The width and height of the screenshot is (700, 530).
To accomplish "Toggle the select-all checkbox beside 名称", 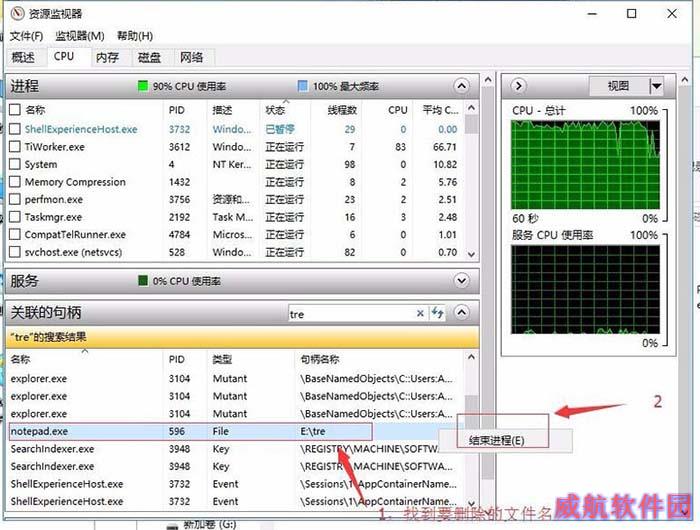I will point(15,109).
